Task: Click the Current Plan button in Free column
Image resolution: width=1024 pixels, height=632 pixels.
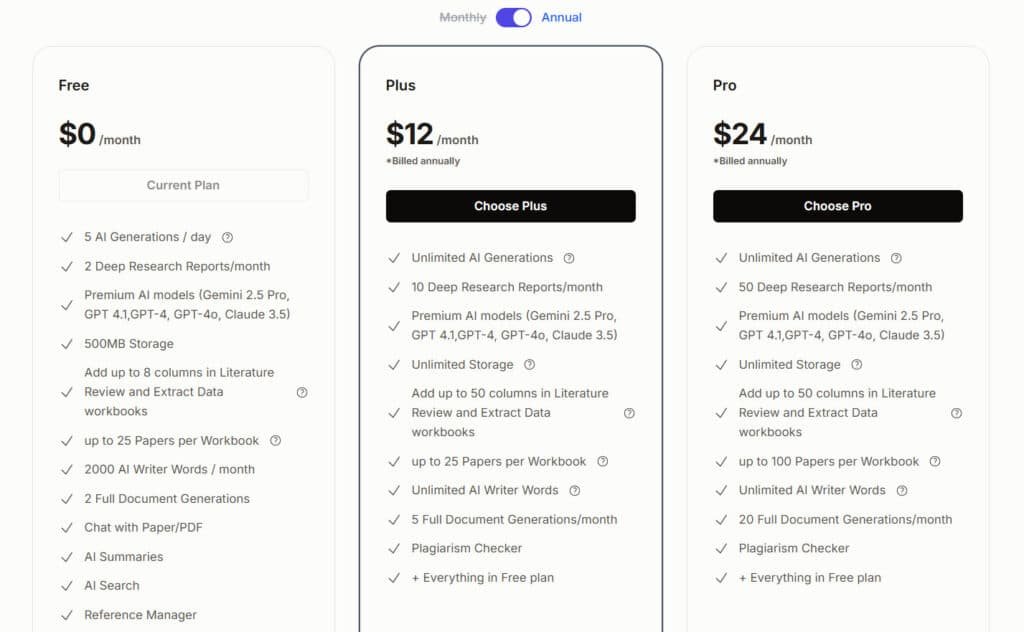Action: coord(183,185)
